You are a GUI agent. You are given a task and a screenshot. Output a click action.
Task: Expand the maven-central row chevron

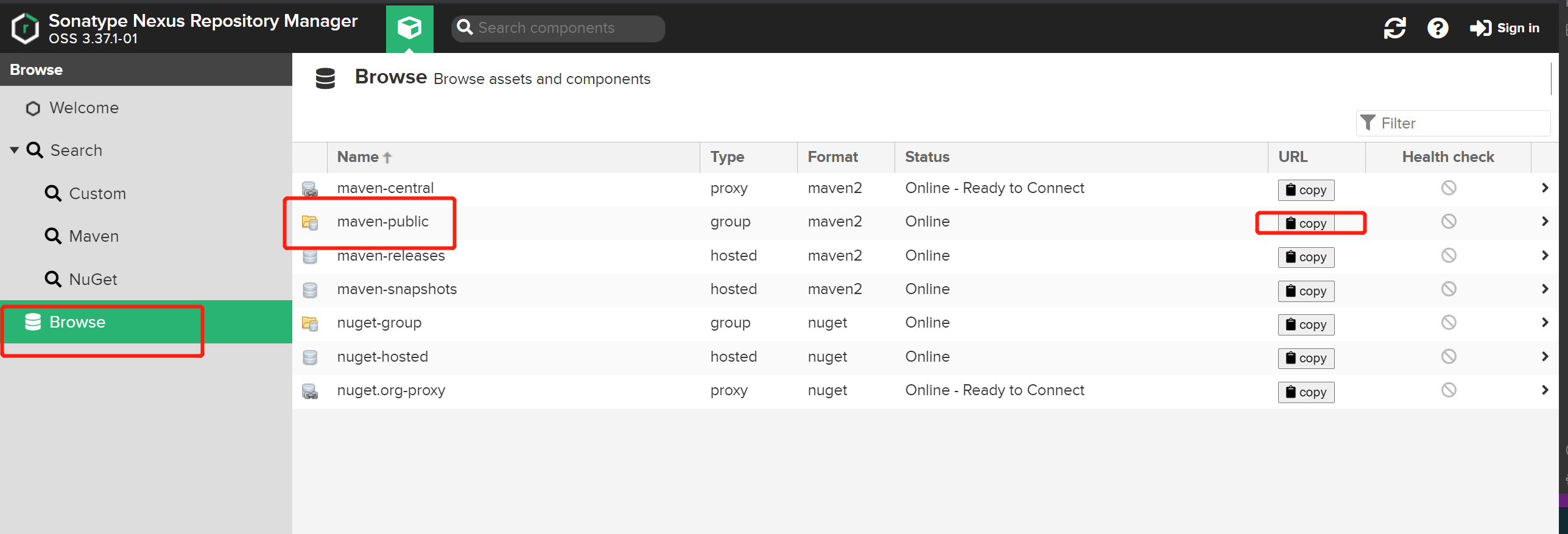click(x=1545, y=188)
